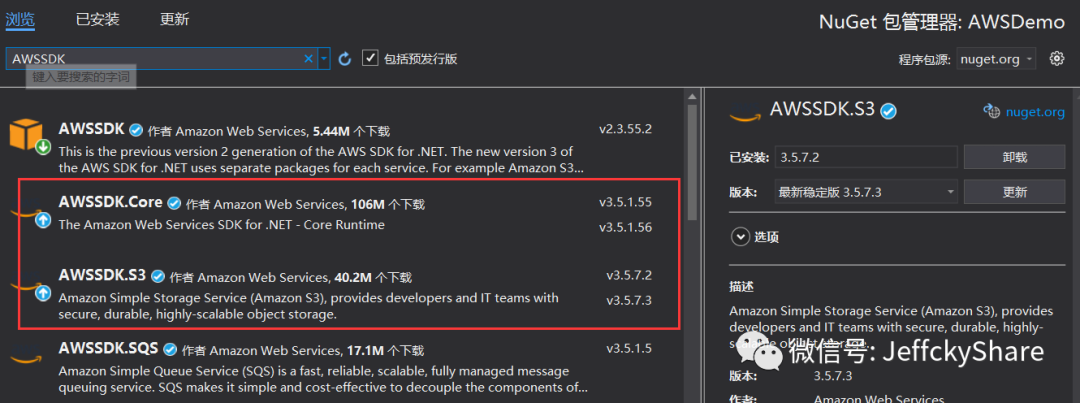Viewport: 1080px width, 403px height.
Task: Click verified badge beside AWSSDK.S3 in list
Action: [x=158, y=276]
